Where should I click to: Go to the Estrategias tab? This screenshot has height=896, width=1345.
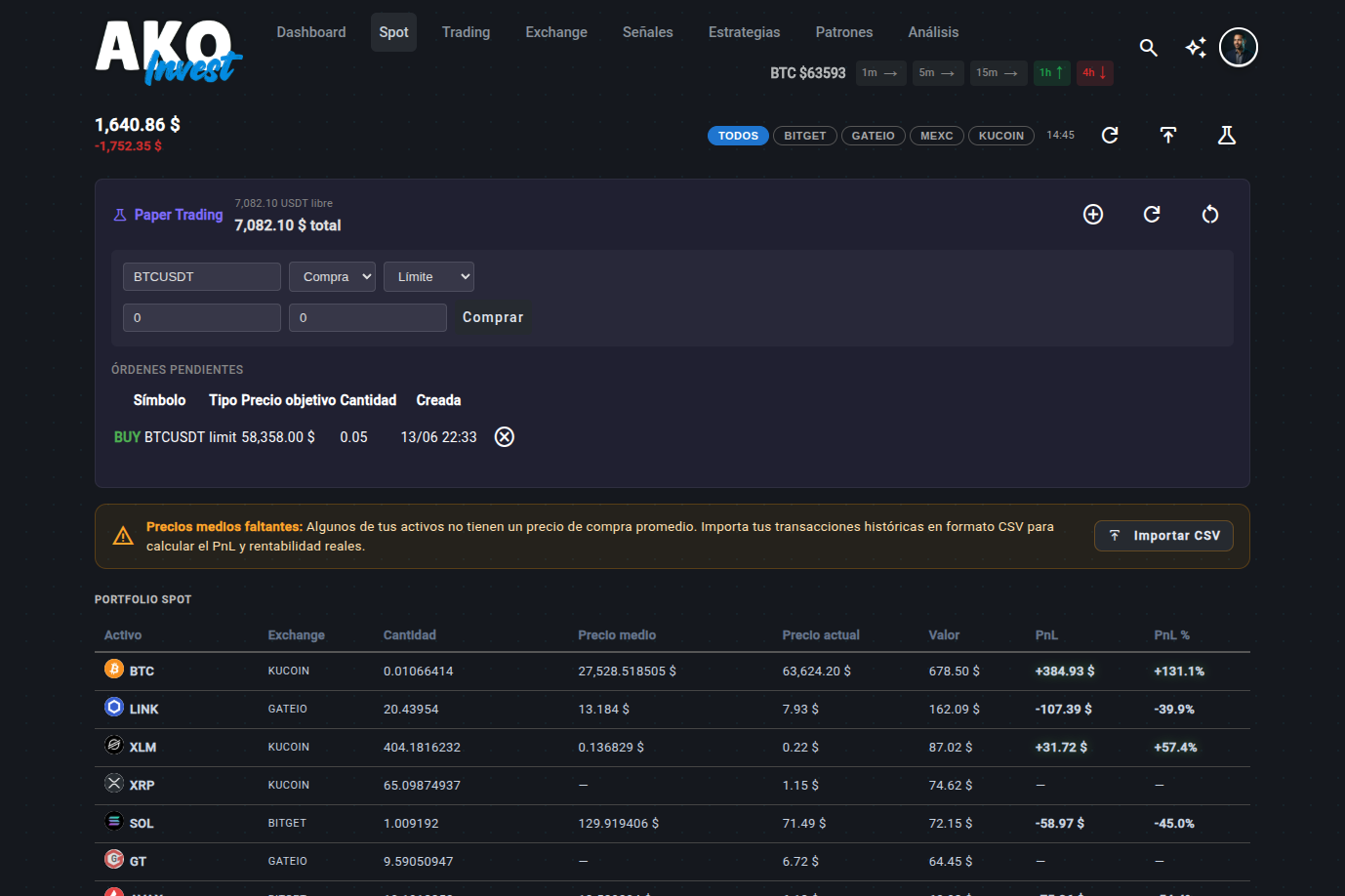click(745, 32)
